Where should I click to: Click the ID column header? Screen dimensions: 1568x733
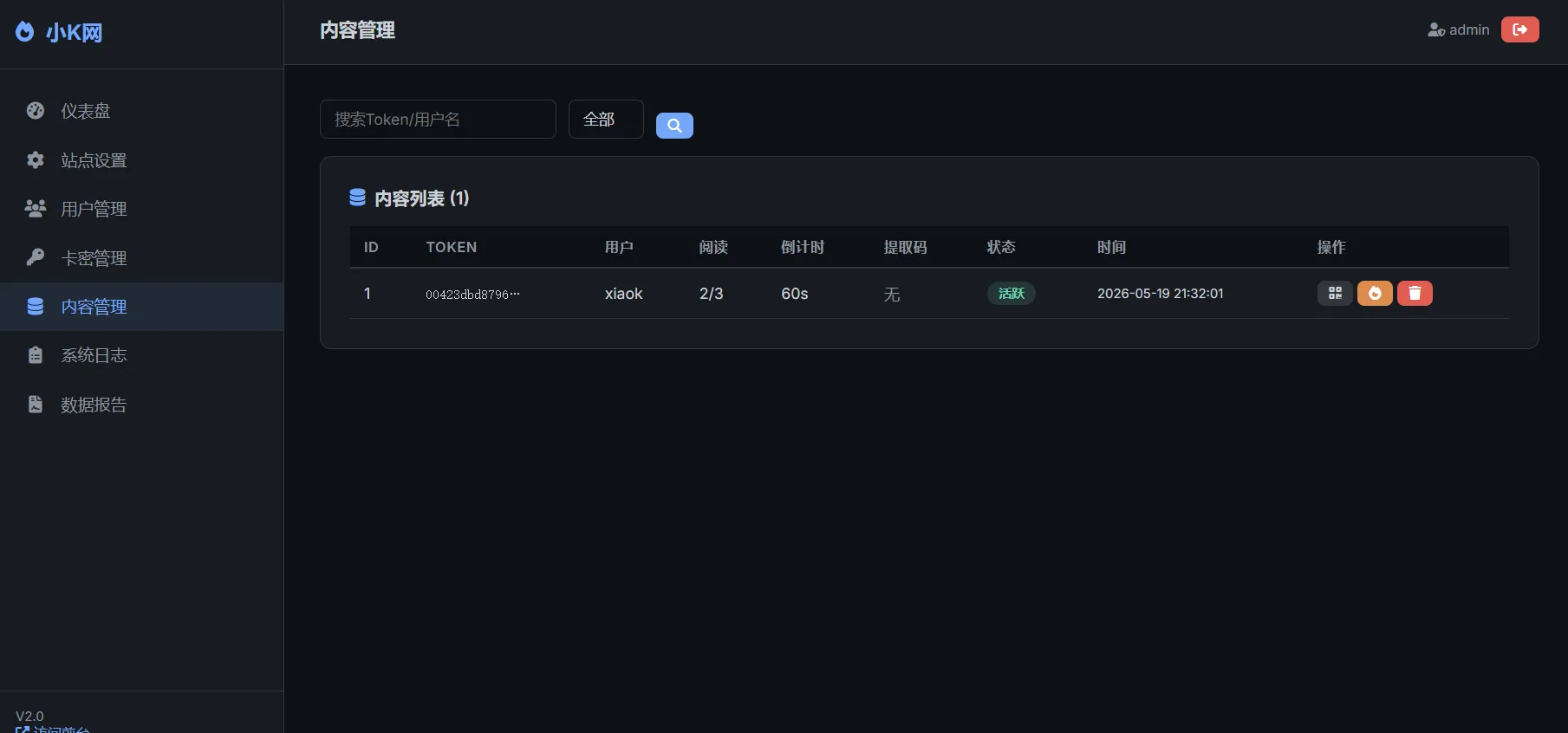(371, 247)
